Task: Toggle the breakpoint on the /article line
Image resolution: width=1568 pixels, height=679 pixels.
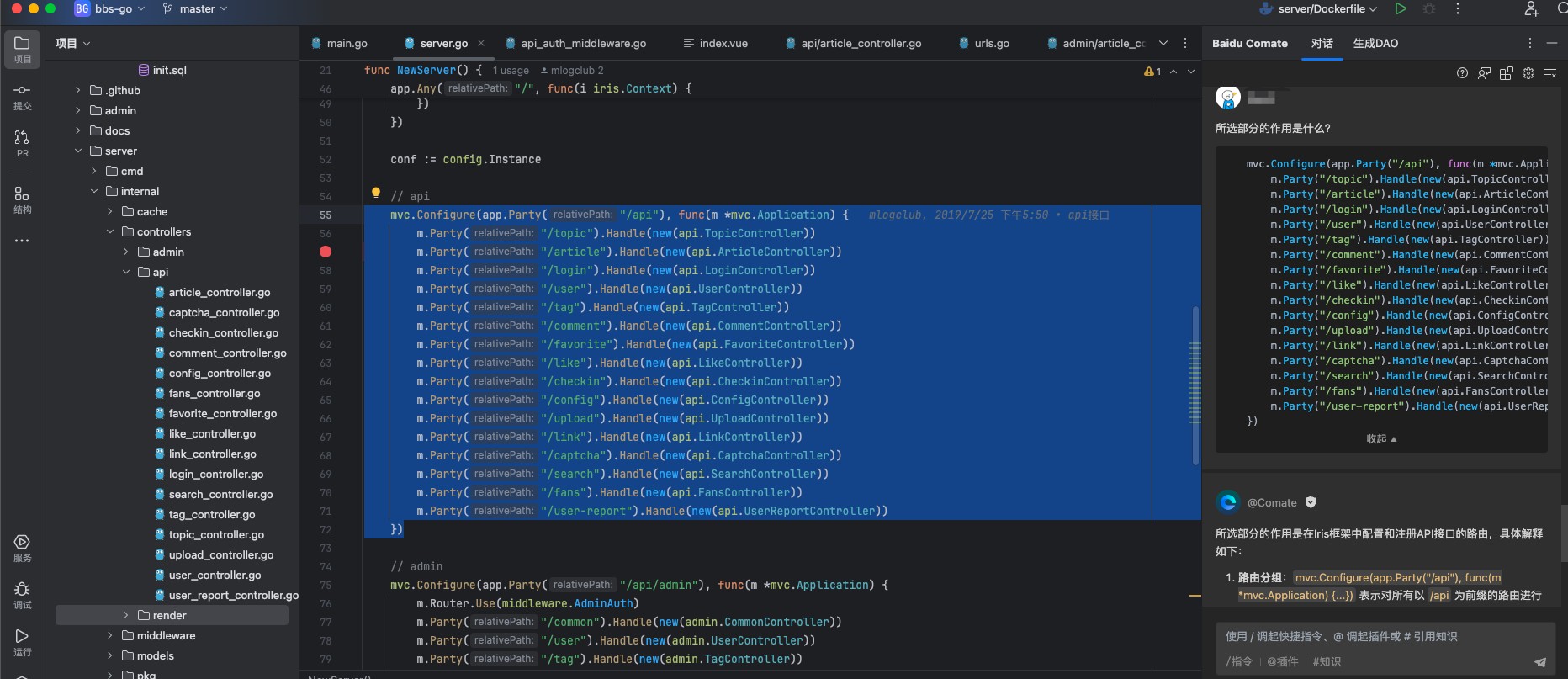Action: click(326, 252)
